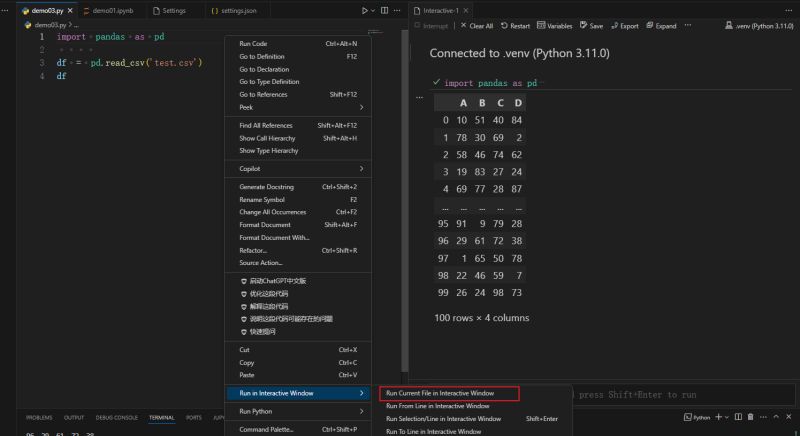The width and height of the screenshot is (800, 436).
Task: Choose Go to Definition in the context menu
Action: [x=298, y=57]
